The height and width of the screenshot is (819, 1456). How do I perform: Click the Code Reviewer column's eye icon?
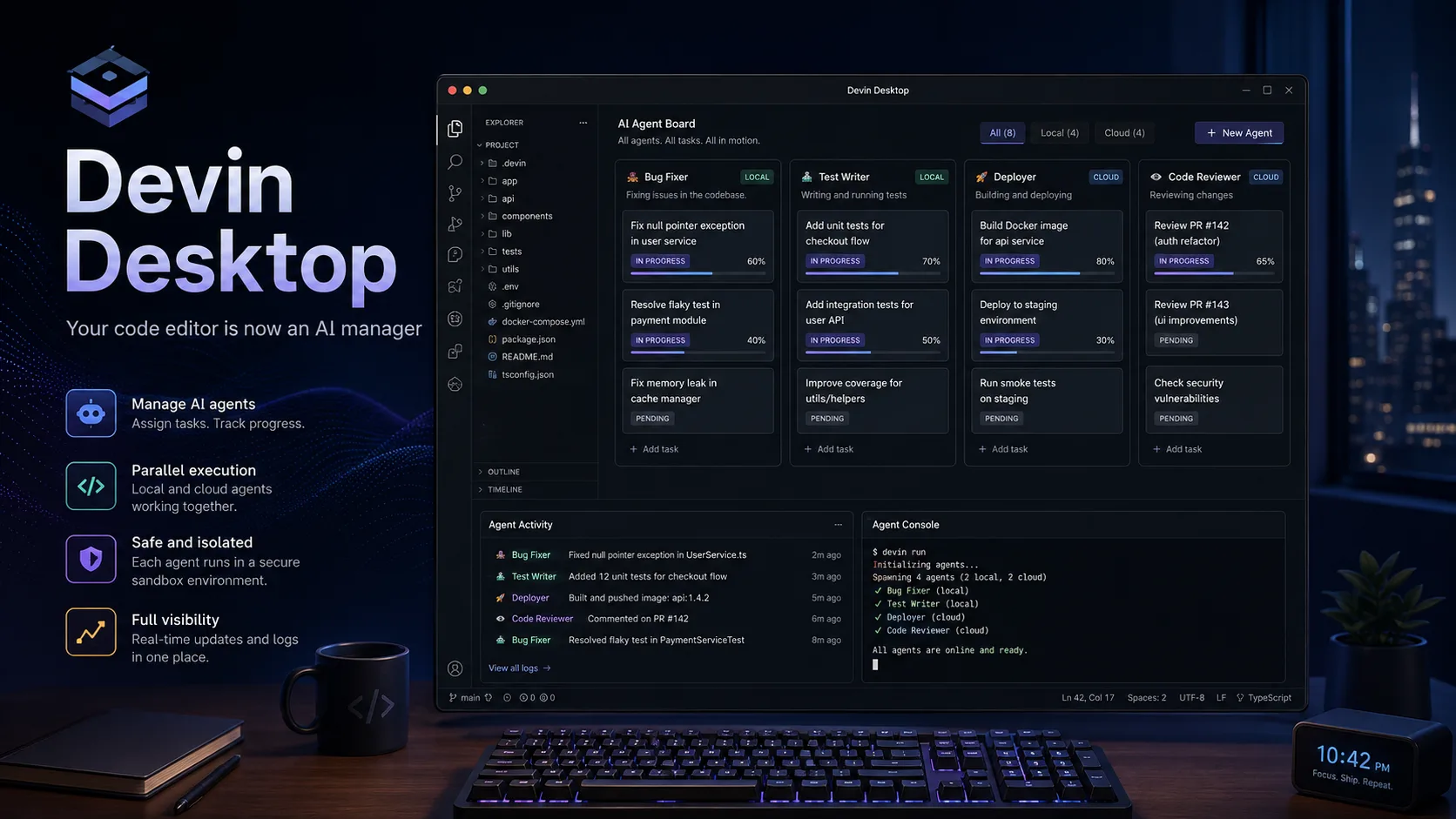[x=1156, y=177]
